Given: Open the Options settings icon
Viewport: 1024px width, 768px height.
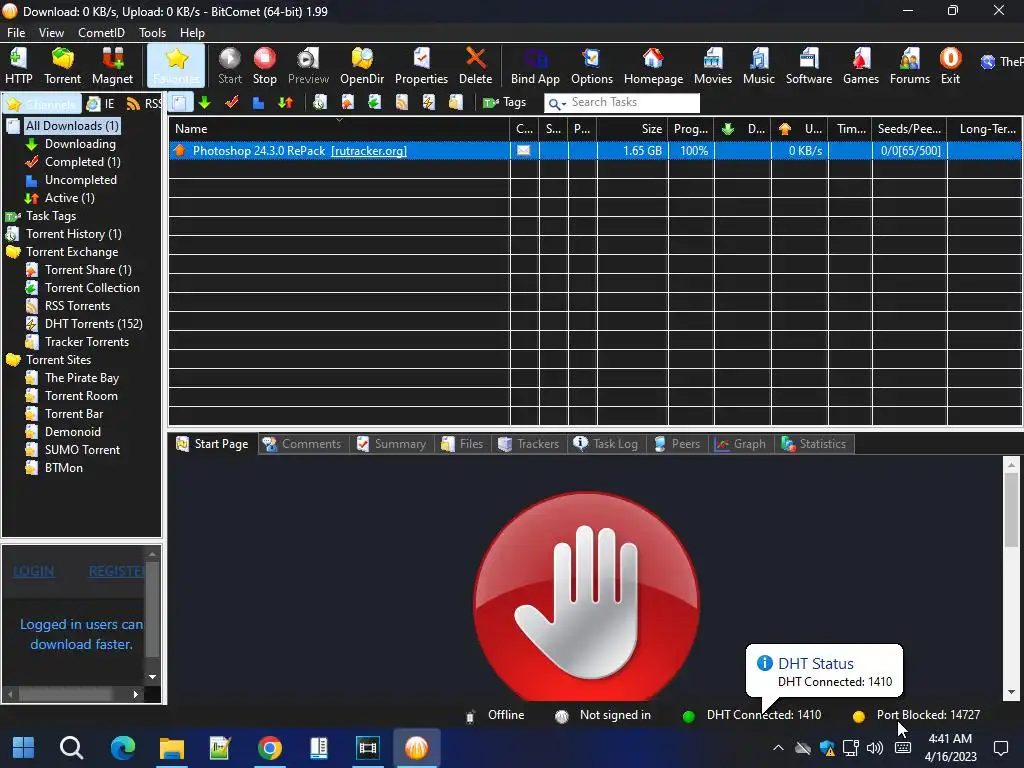Looking at the screenshot, I should 592,65.
